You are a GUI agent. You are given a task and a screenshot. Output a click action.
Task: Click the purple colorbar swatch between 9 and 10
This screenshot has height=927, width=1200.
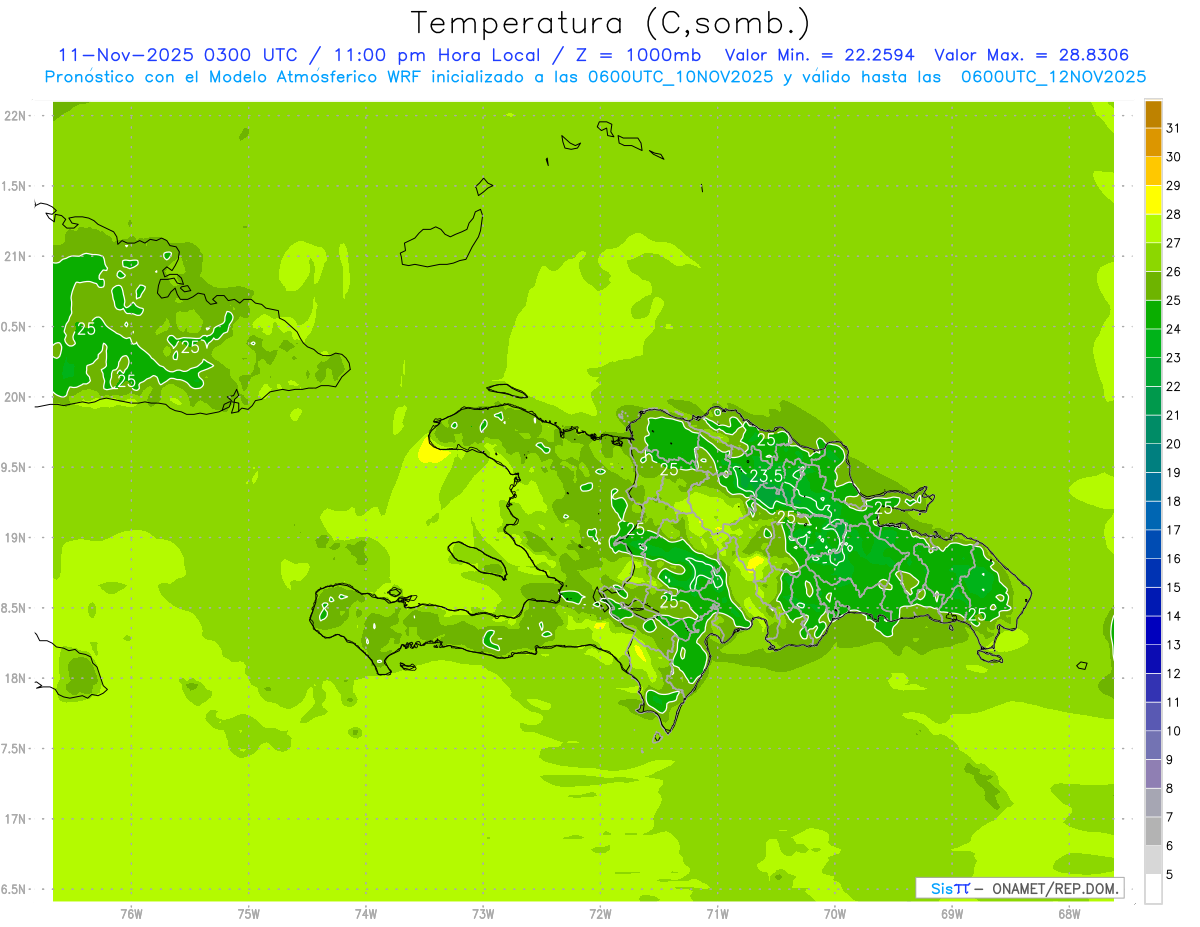[x=1153, y=746]
